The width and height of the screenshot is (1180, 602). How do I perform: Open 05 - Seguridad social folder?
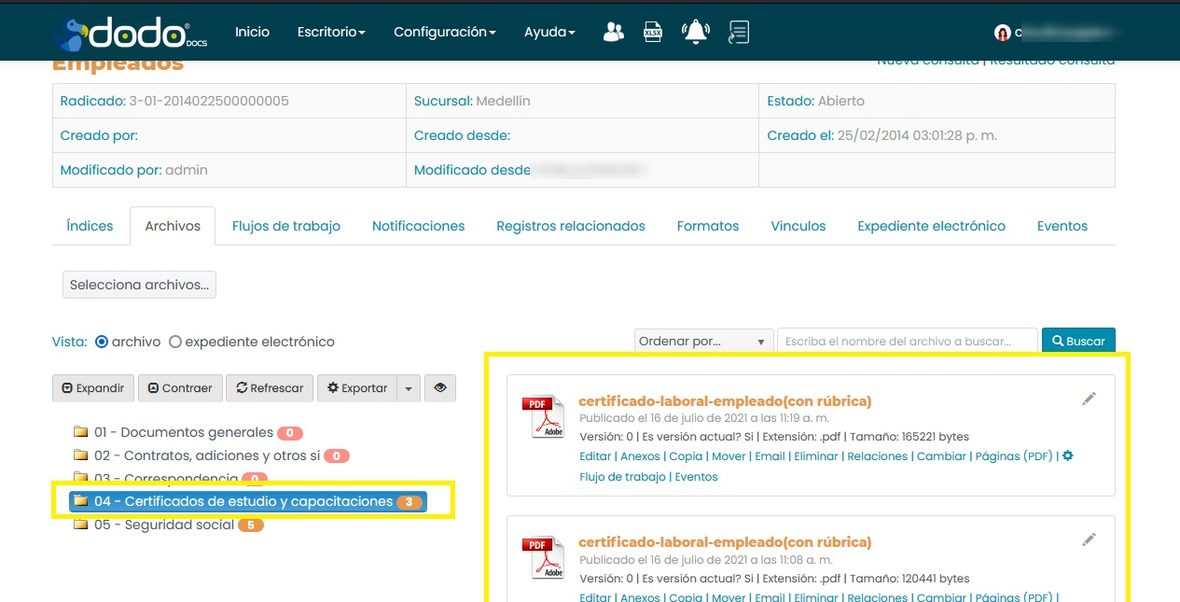pos(164,524)
